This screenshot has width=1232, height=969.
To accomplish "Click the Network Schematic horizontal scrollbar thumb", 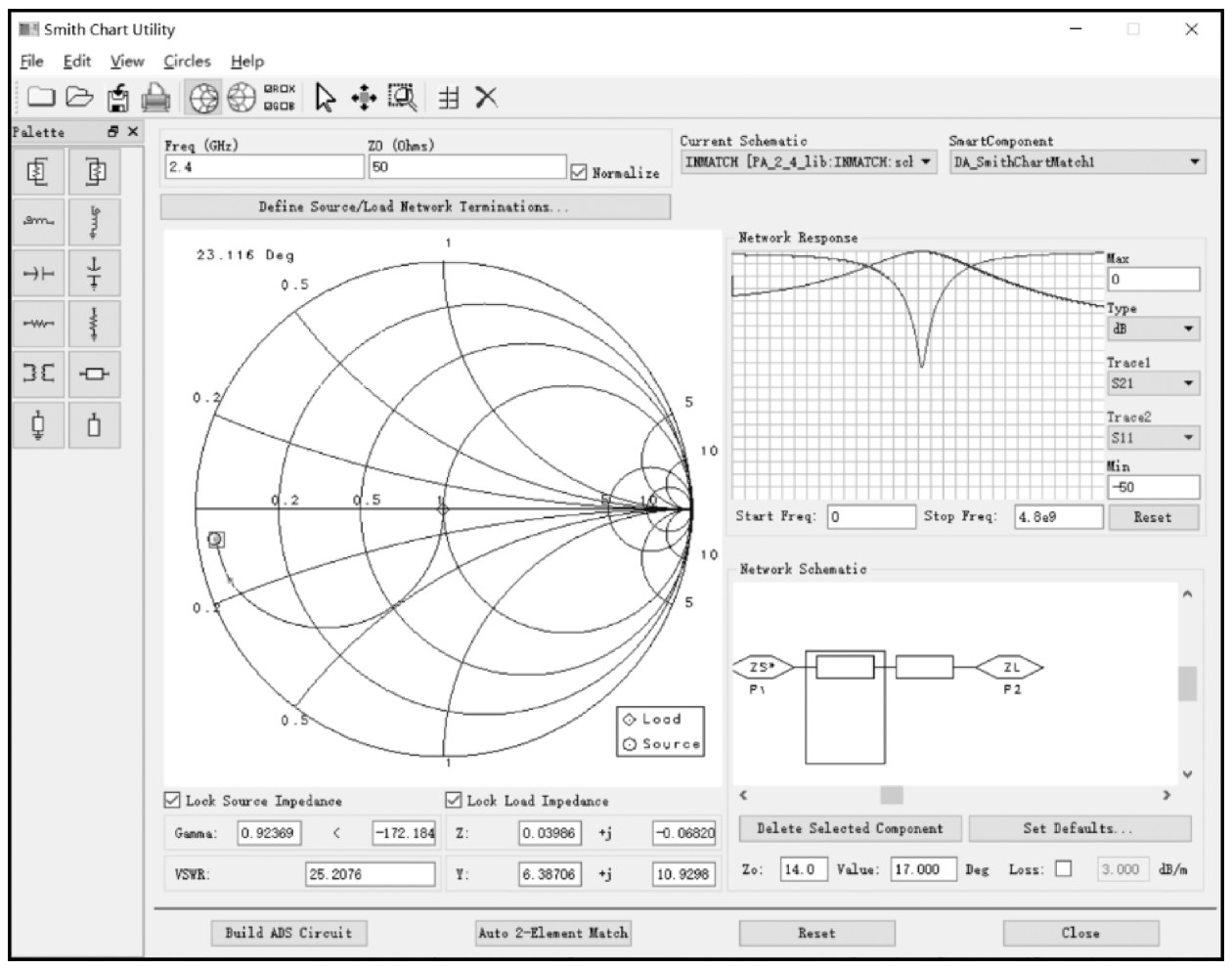I will pos(892,794).
